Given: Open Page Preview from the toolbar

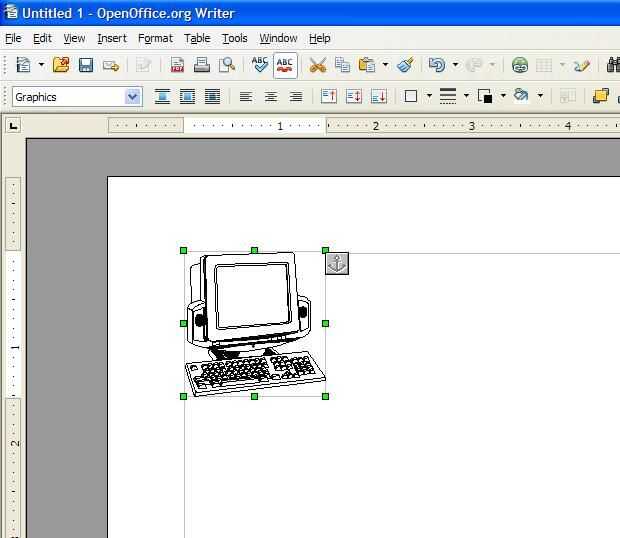Looking at the screenshot, I should click(227, 65).
